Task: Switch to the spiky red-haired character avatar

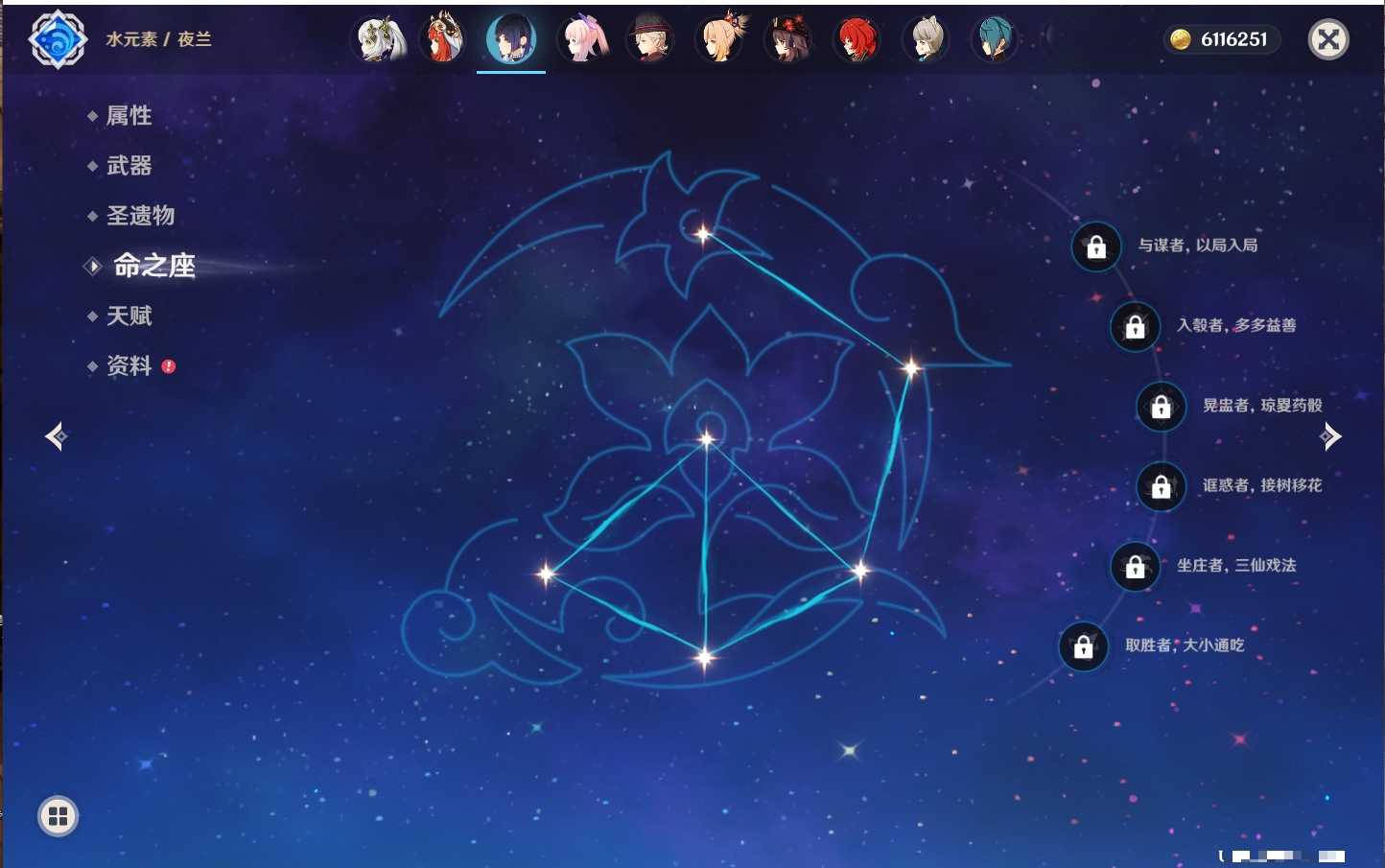Action: [x=857, y=39]
